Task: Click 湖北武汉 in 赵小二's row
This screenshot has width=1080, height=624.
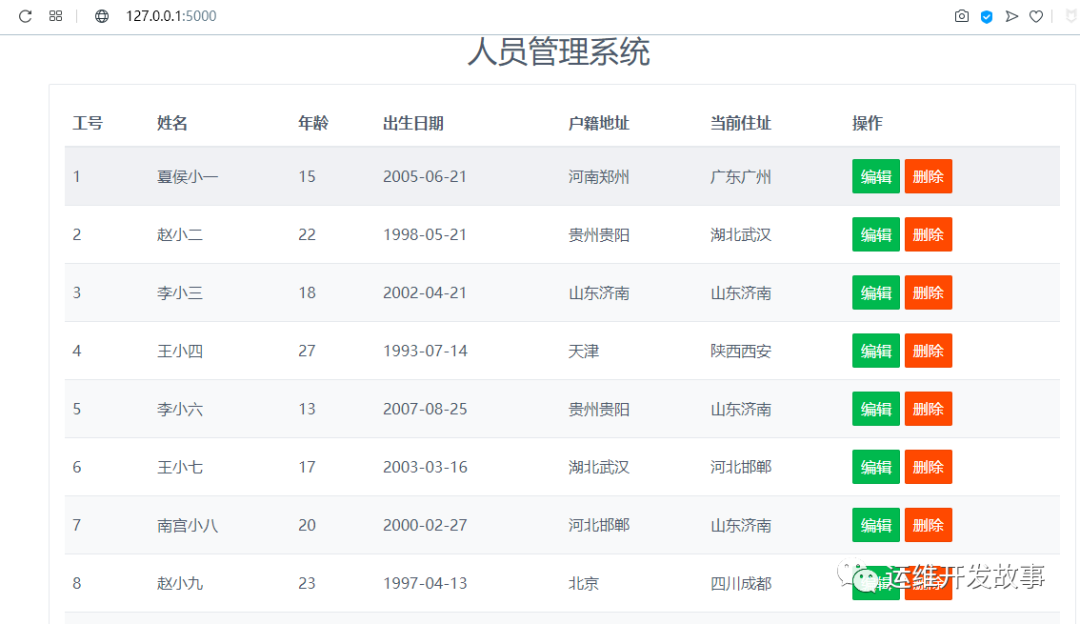Action: pos(740,234)
